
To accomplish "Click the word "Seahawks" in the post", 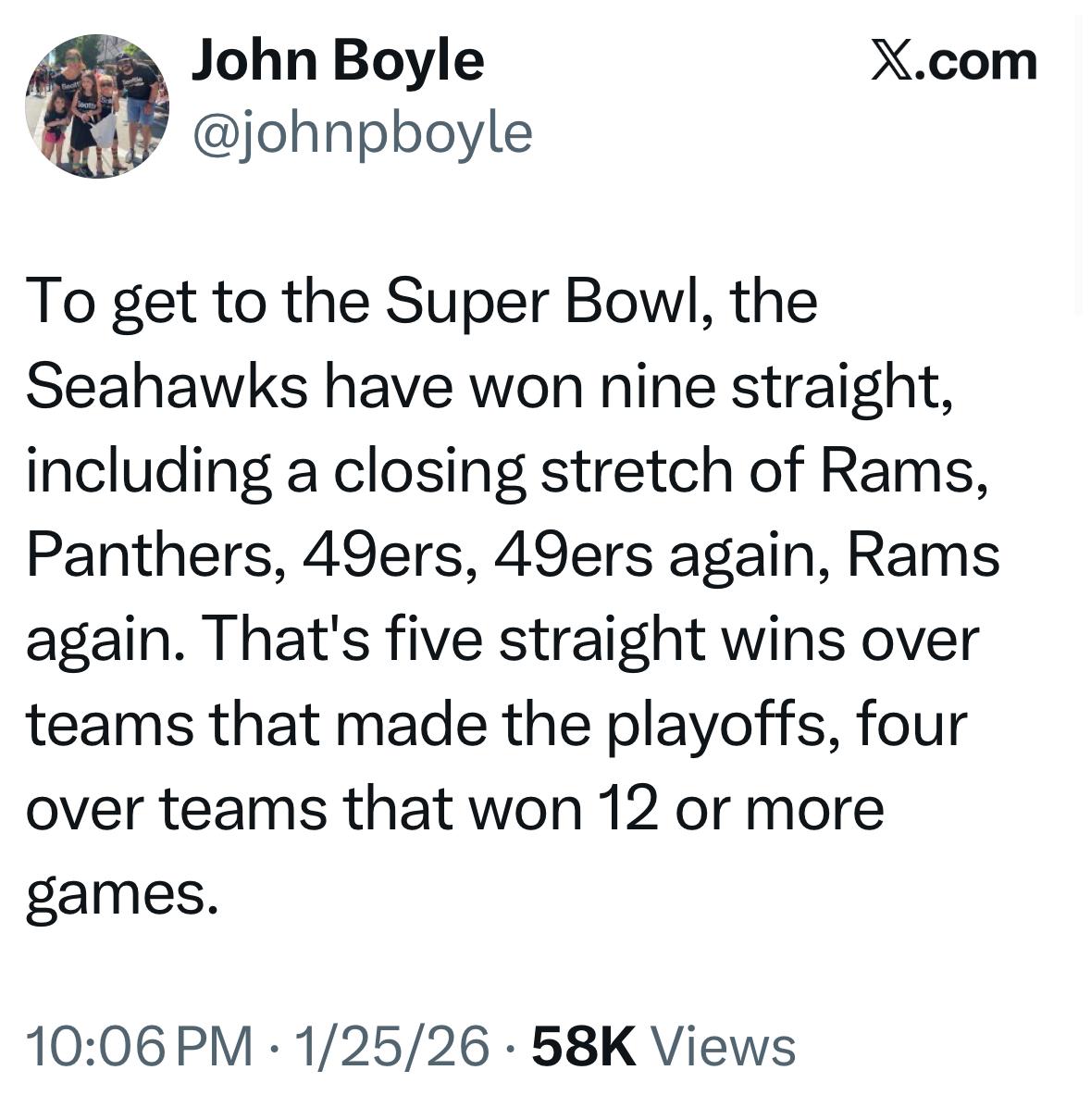I will (x=167, y=386).
